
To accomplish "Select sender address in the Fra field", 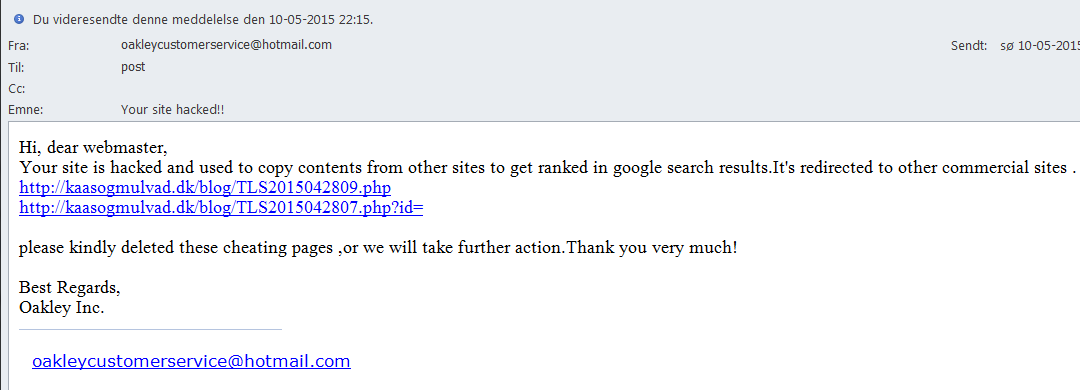I will point(227,45).
